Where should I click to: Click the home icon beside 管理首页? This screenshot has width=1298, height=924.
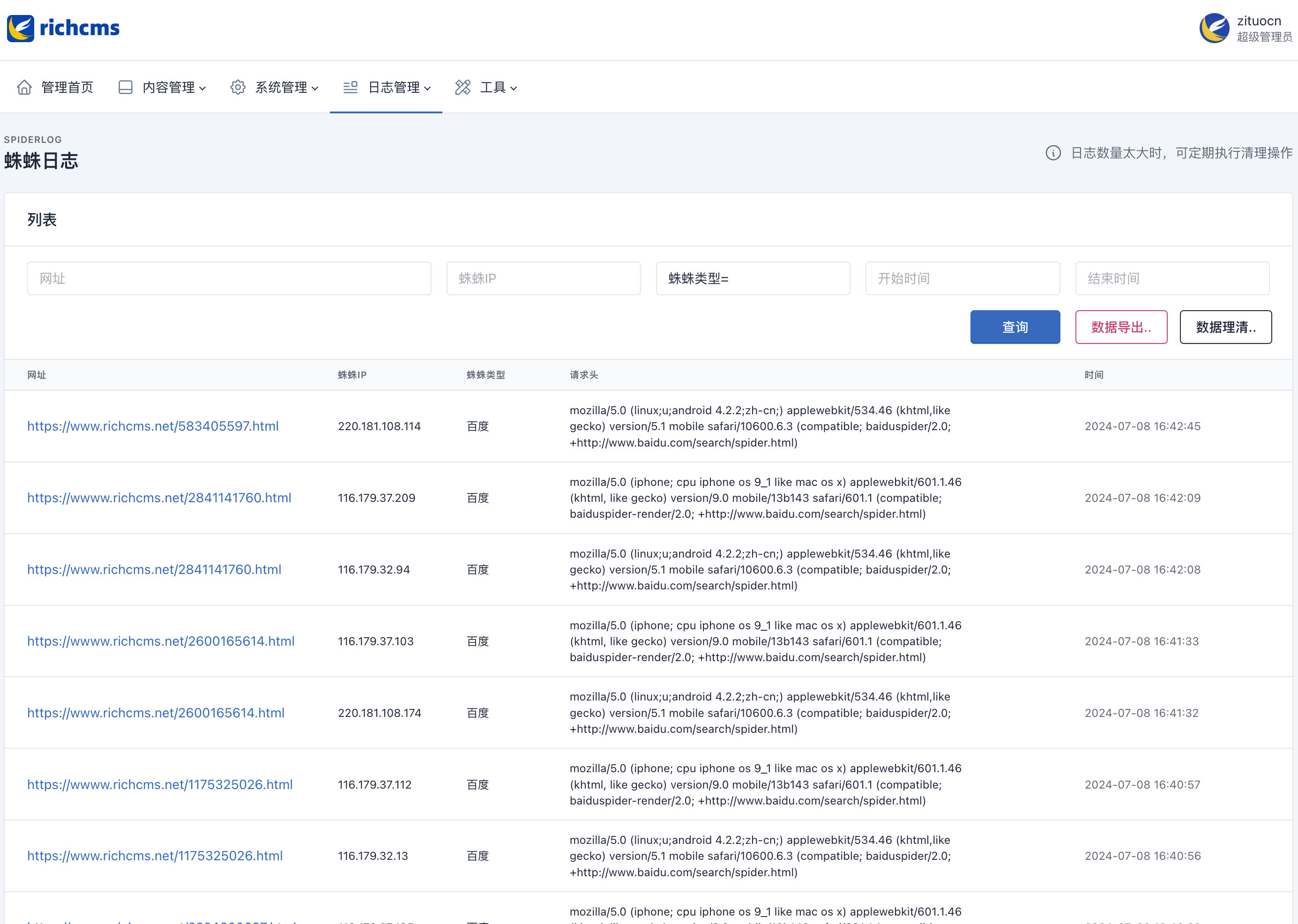pos(24,87)
